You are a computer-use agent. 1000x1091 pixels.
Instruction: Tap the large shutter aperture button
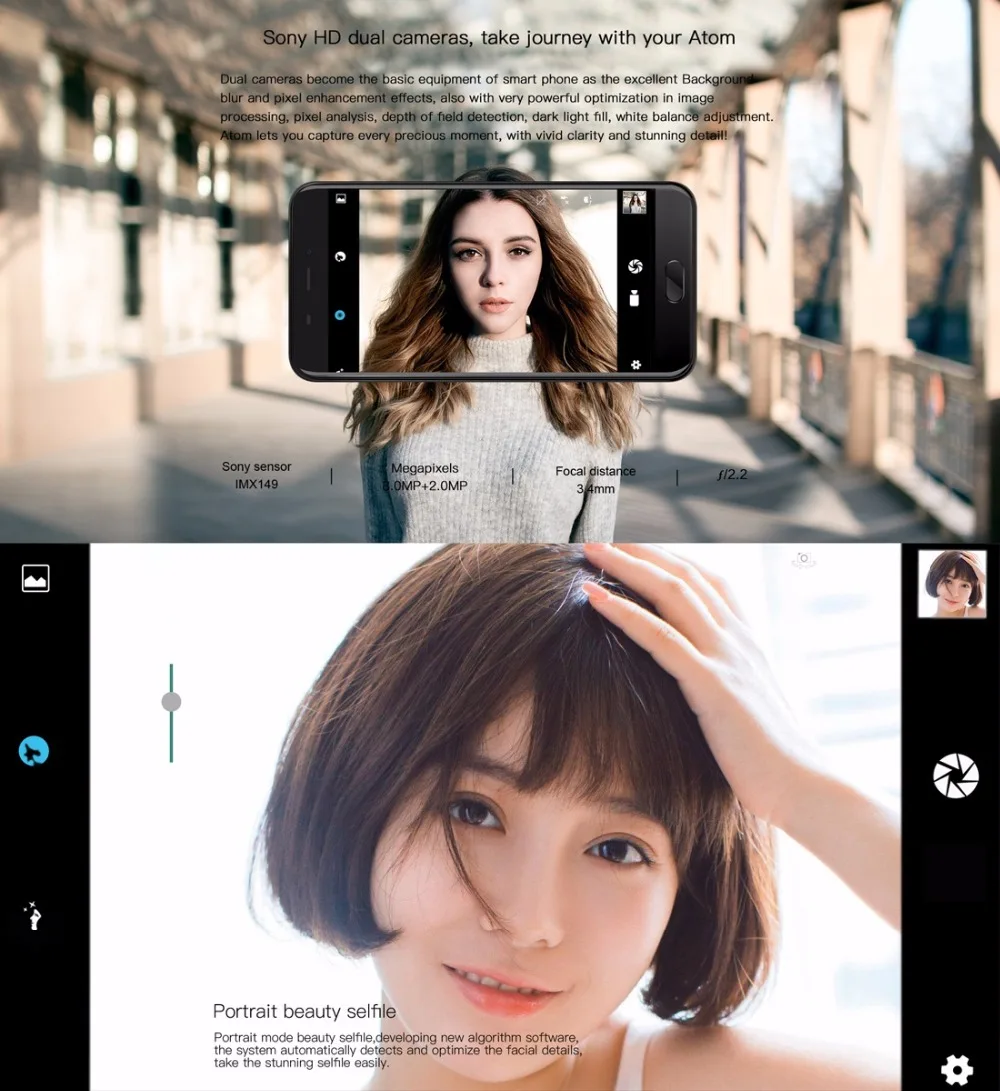[x=955, y=775]
